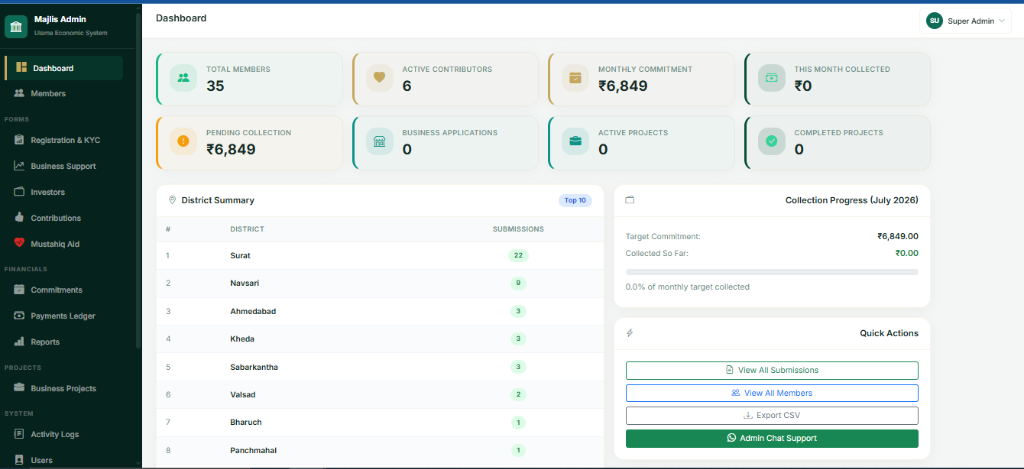Click the Panchmahal district name

point(251,450)
